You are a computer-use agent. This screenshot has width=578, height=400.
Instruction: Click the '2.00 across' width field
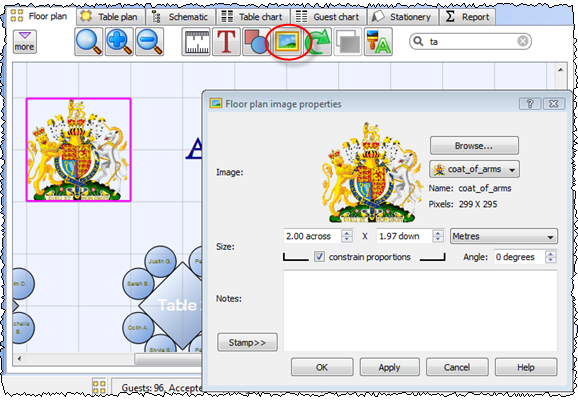[x=313, y=236]
